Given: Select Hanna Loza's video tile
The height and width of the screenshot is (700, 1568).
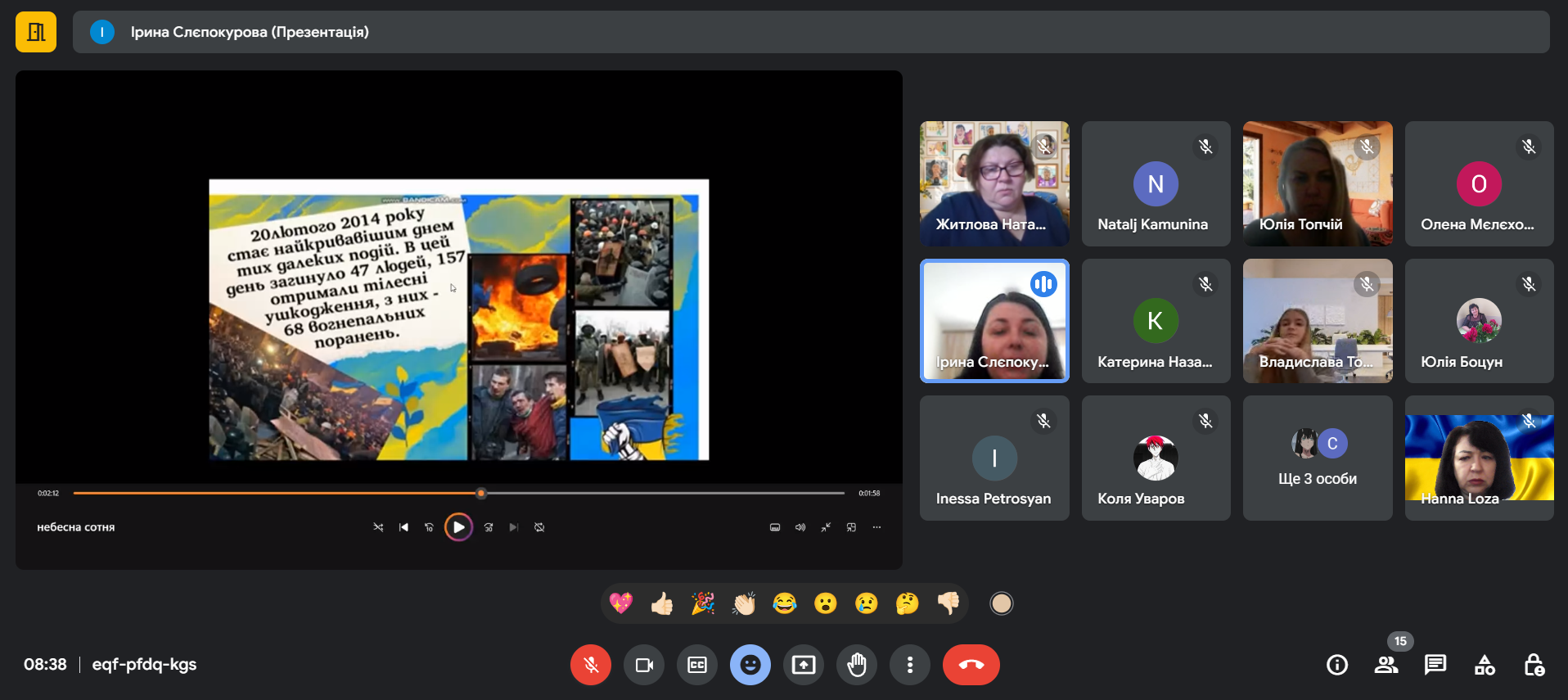Looking at the screenshot, I should click(1479, 458).
